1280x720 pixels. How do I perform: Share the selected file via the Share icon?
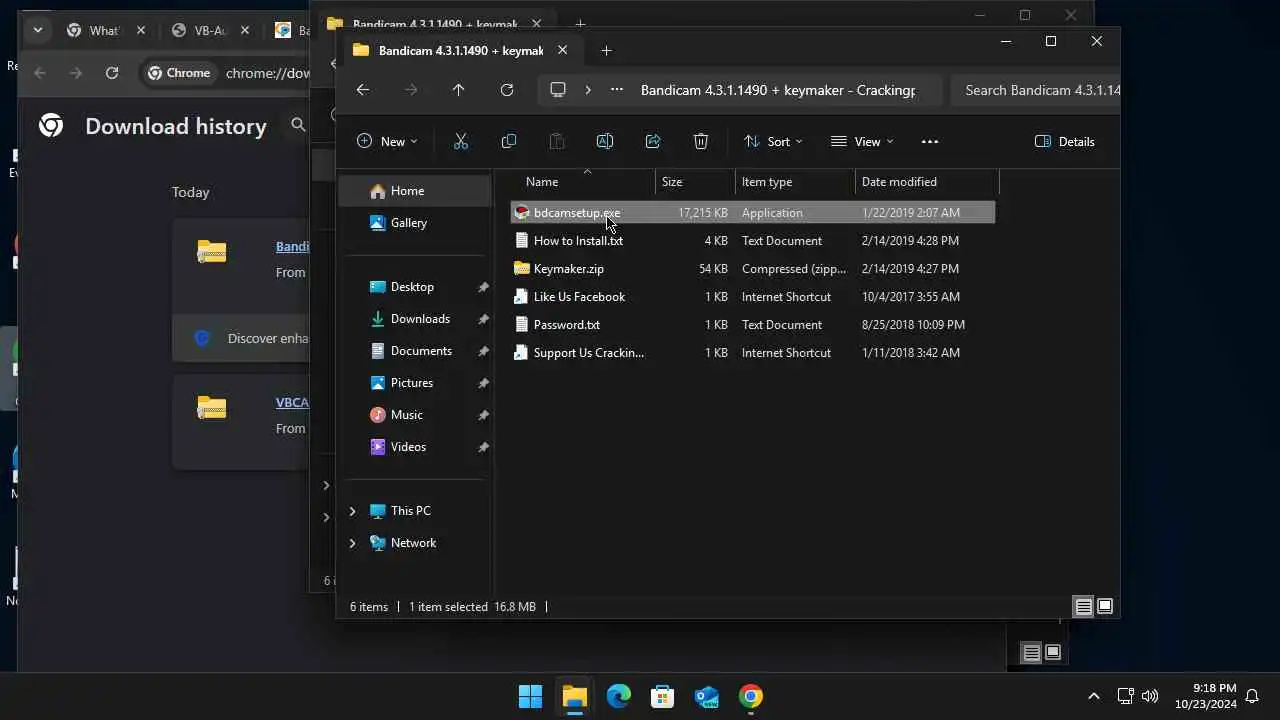[x=653, y=142]
